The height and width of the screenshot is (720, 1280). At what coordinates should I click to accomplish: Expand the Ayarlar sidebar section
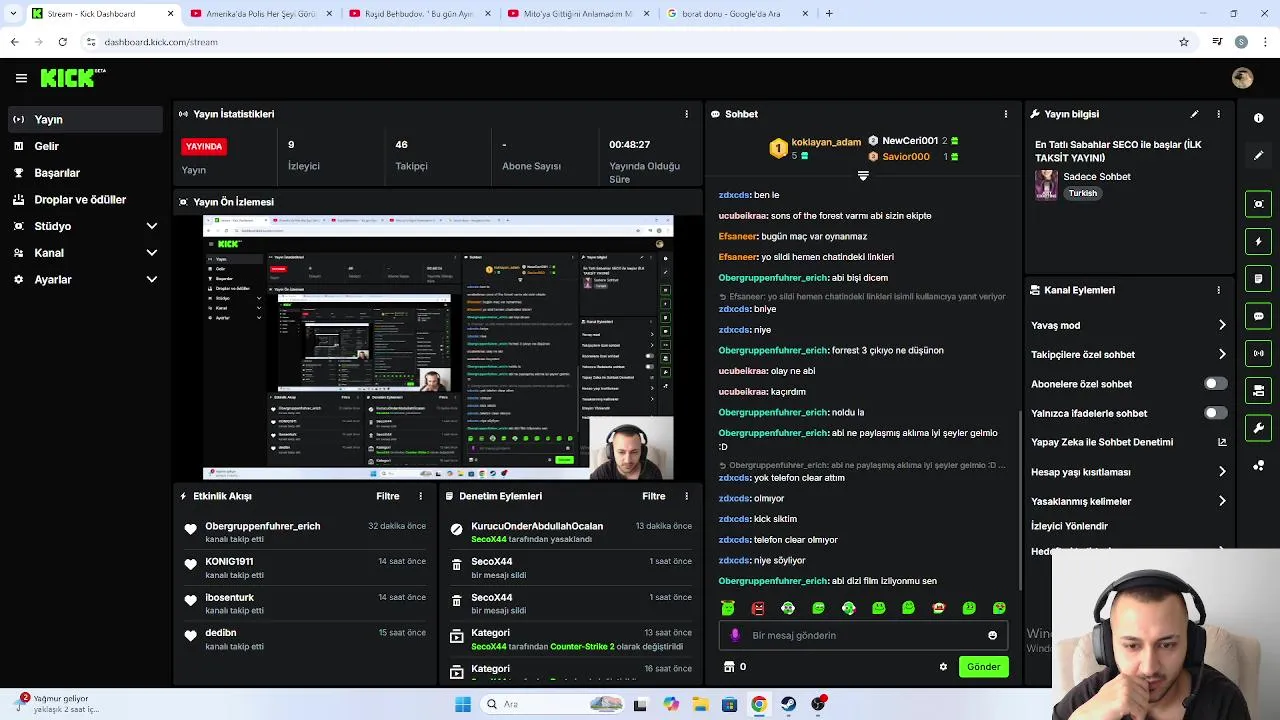click(152, 280)
